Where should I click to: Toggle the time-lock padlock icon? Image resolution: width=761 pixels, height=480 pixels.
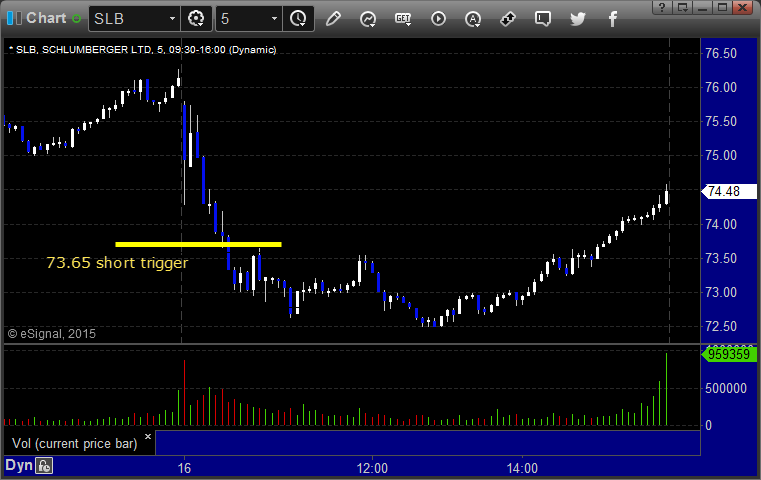pos(44,466)
